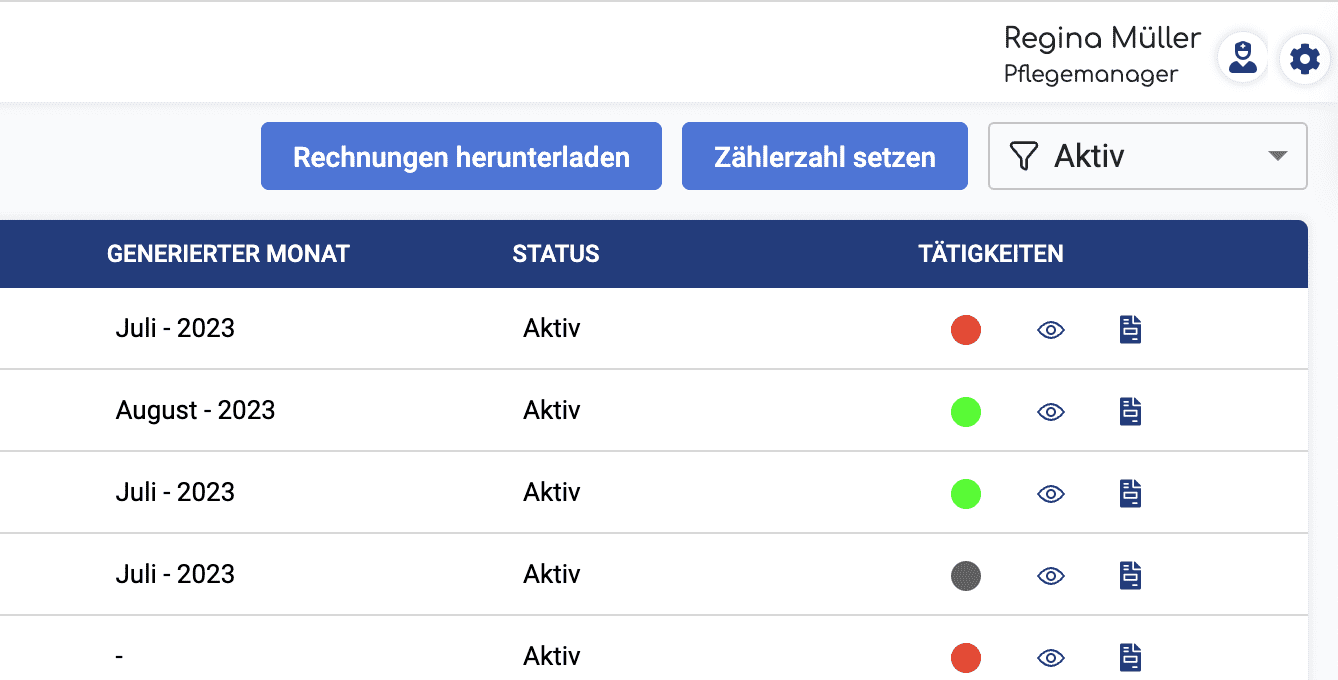
Task: Click the Zählerzahl setzen button
Action: (825, 156)
